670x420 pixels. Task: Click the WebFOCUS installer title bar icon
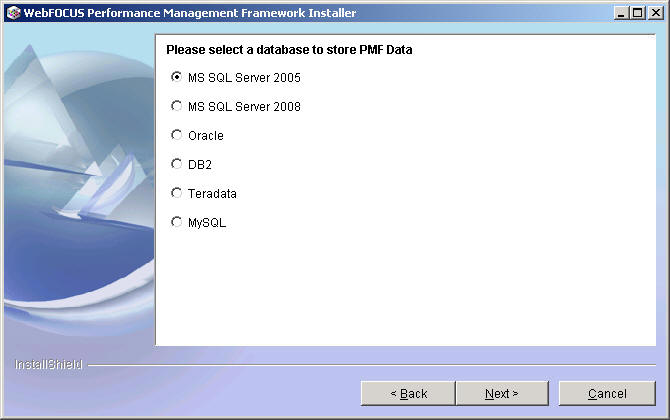tap(14, 13)
